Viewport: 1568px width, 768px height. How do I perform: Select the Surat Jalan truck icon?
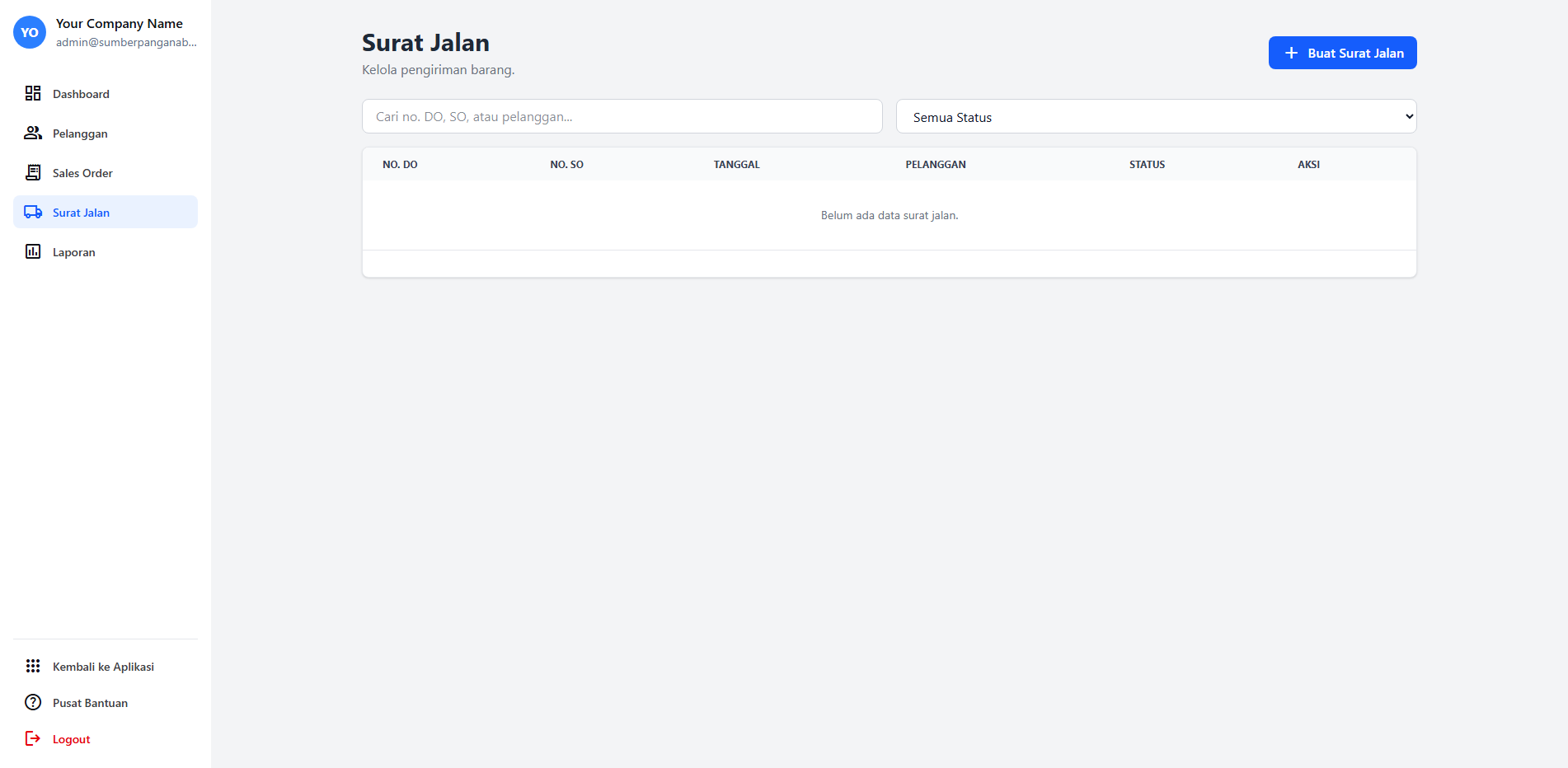tap(33, 212)
